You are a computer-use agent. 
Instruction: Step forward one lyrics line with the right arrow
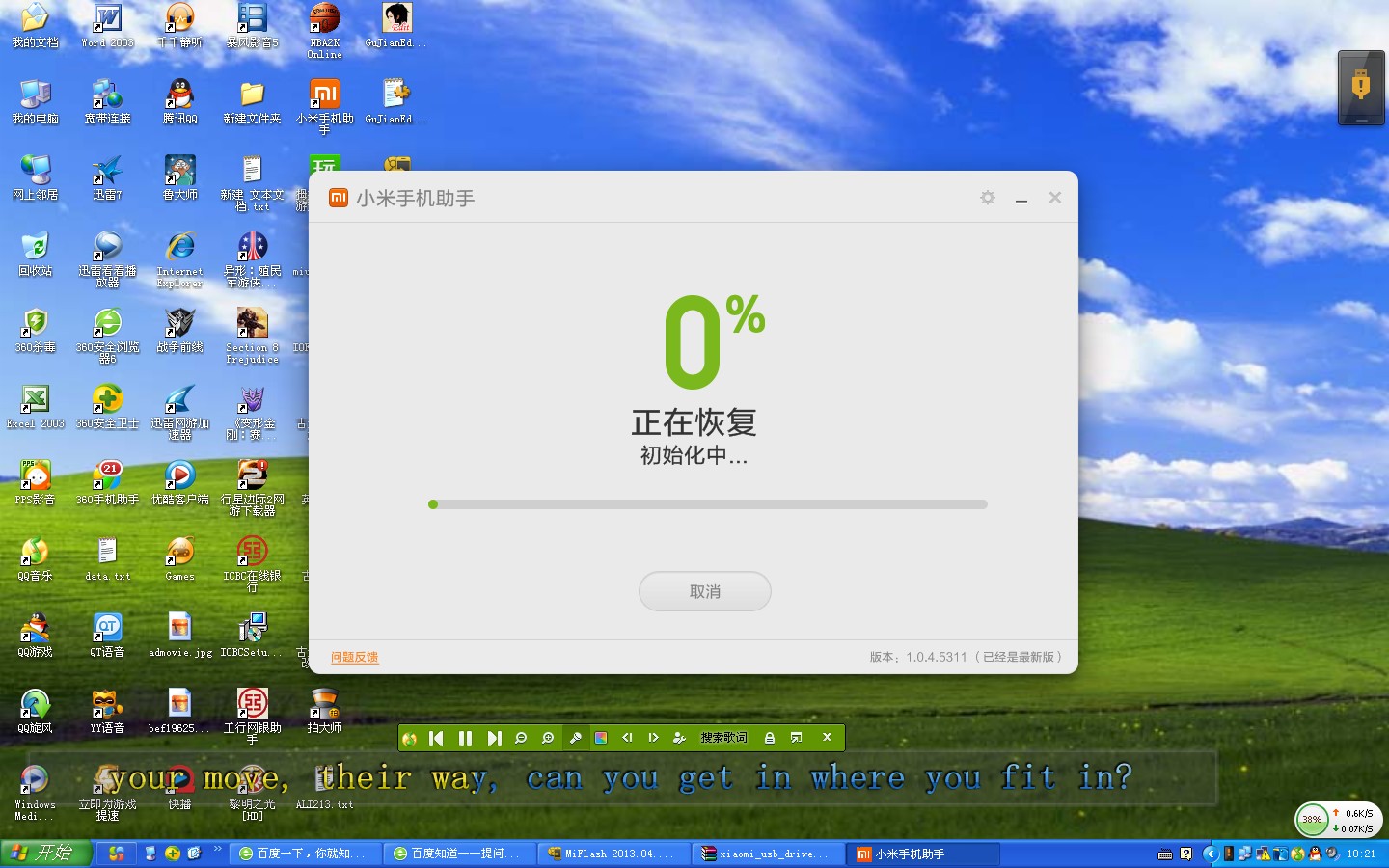[x=653, y=738]
